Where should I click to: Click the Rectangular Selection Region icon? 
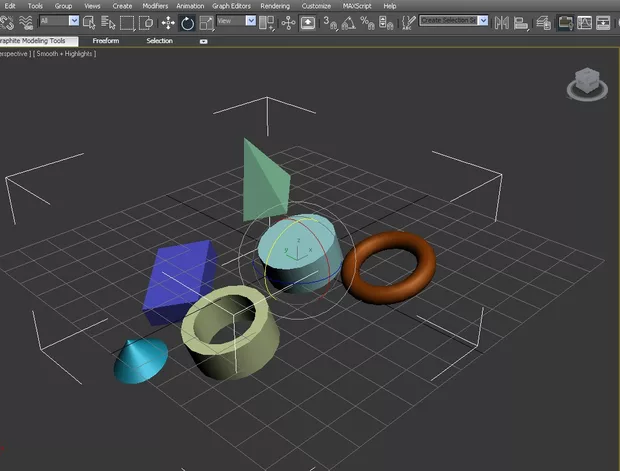click(127, 22)
